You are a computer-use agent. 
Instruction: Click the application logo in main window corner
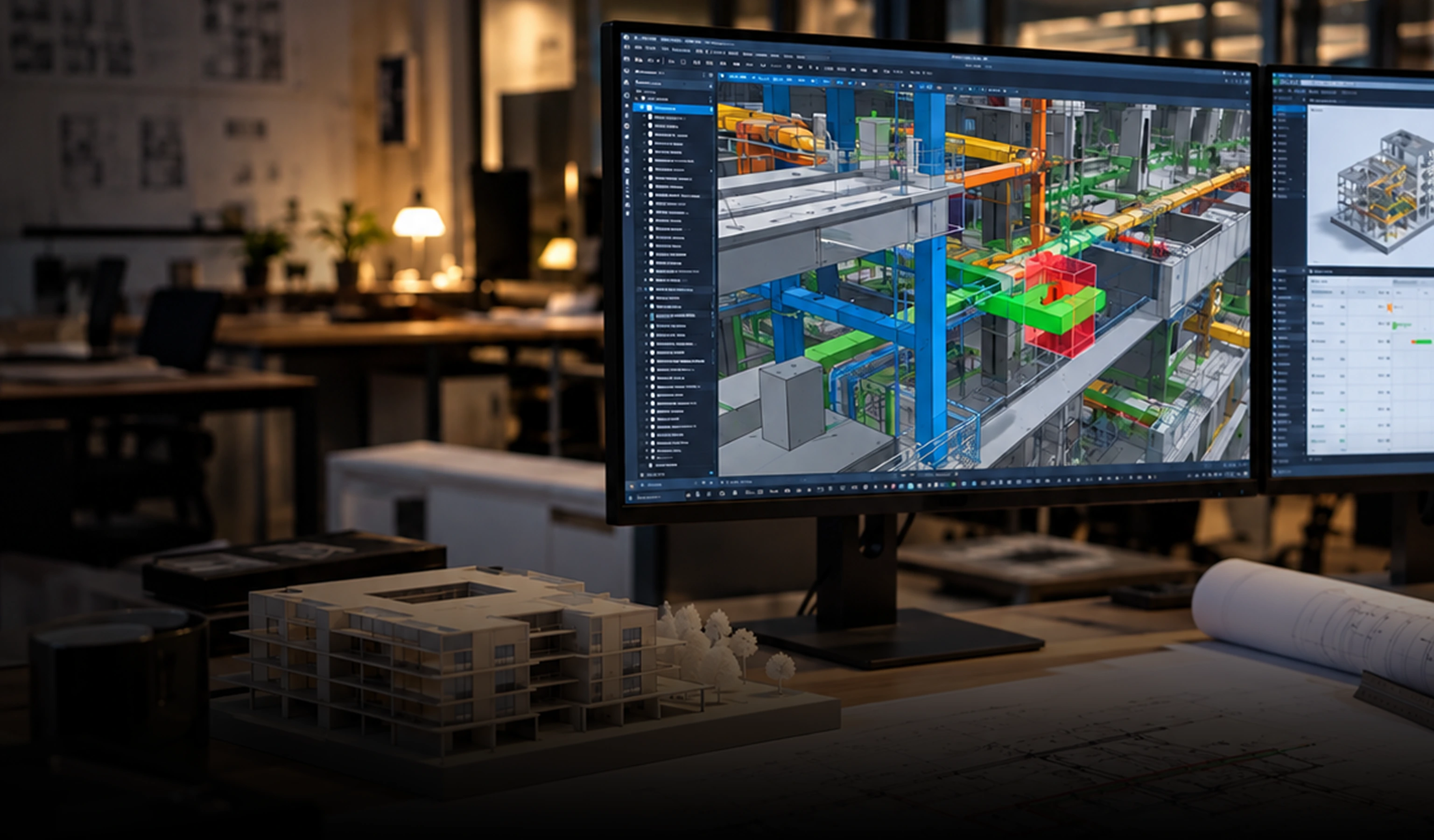point(626,37)
